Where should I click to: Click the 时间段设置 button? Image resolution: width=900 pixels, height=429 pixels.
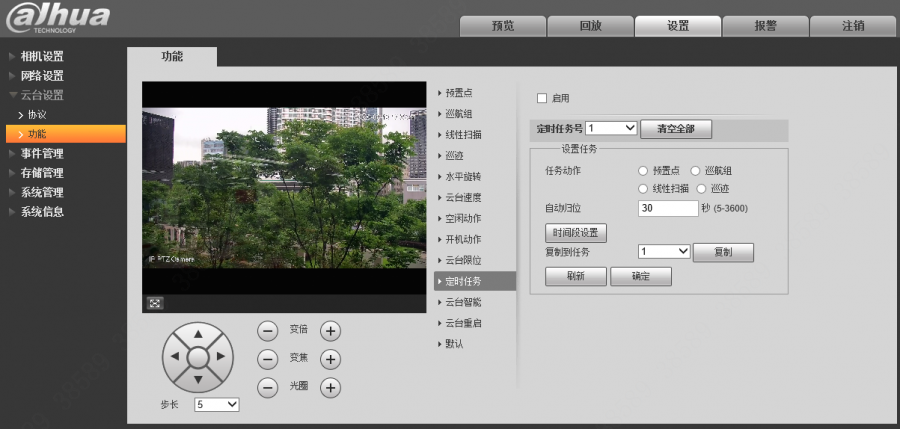[576, 233]
